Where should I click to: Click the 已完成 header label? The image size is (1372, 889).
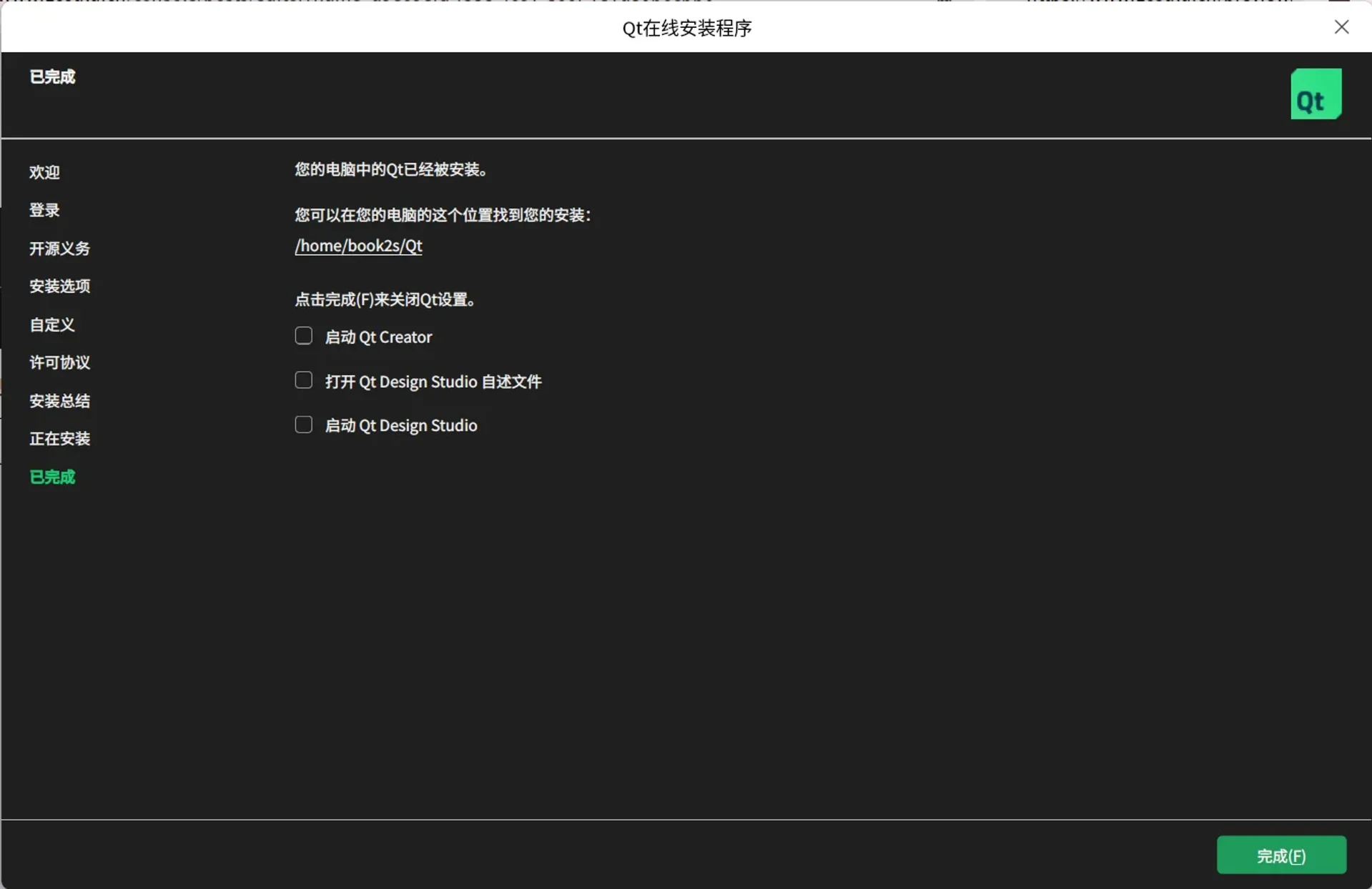(51, 76)
